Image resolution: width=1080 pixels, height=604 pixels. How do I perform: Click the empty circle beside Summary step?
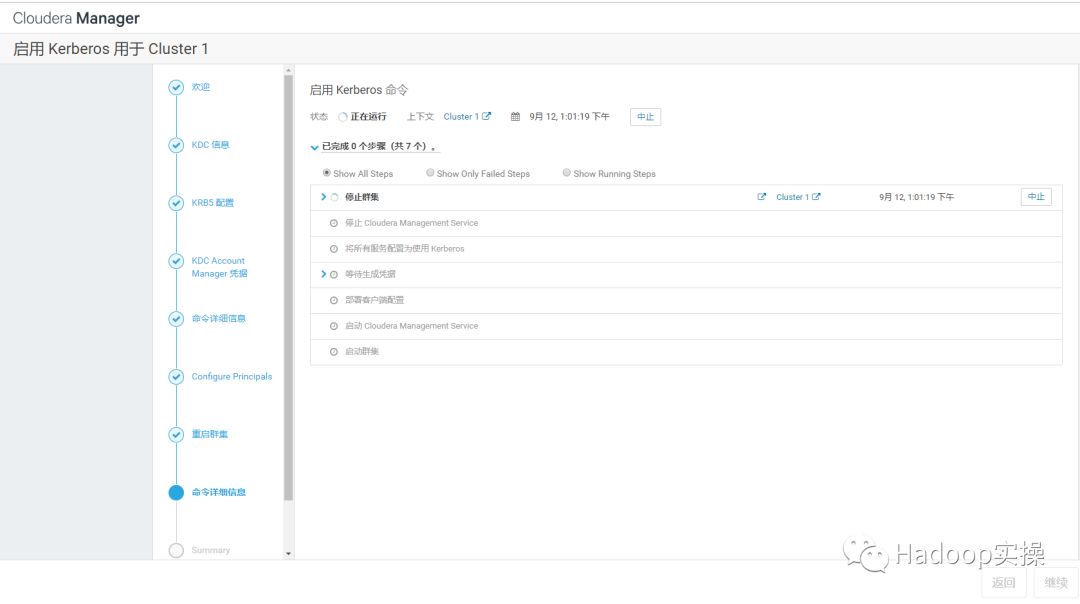click(176, 550)
